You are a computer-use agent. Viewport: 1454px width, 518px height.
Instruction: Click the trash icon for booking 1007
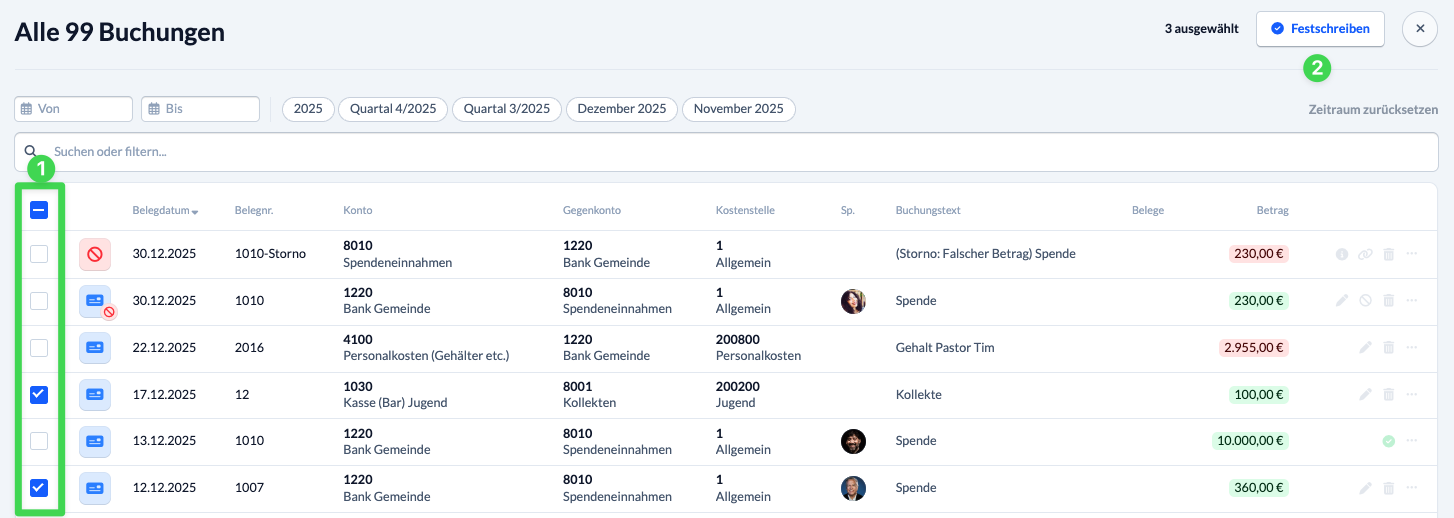pyautogui.click(x=1388, y=488)
